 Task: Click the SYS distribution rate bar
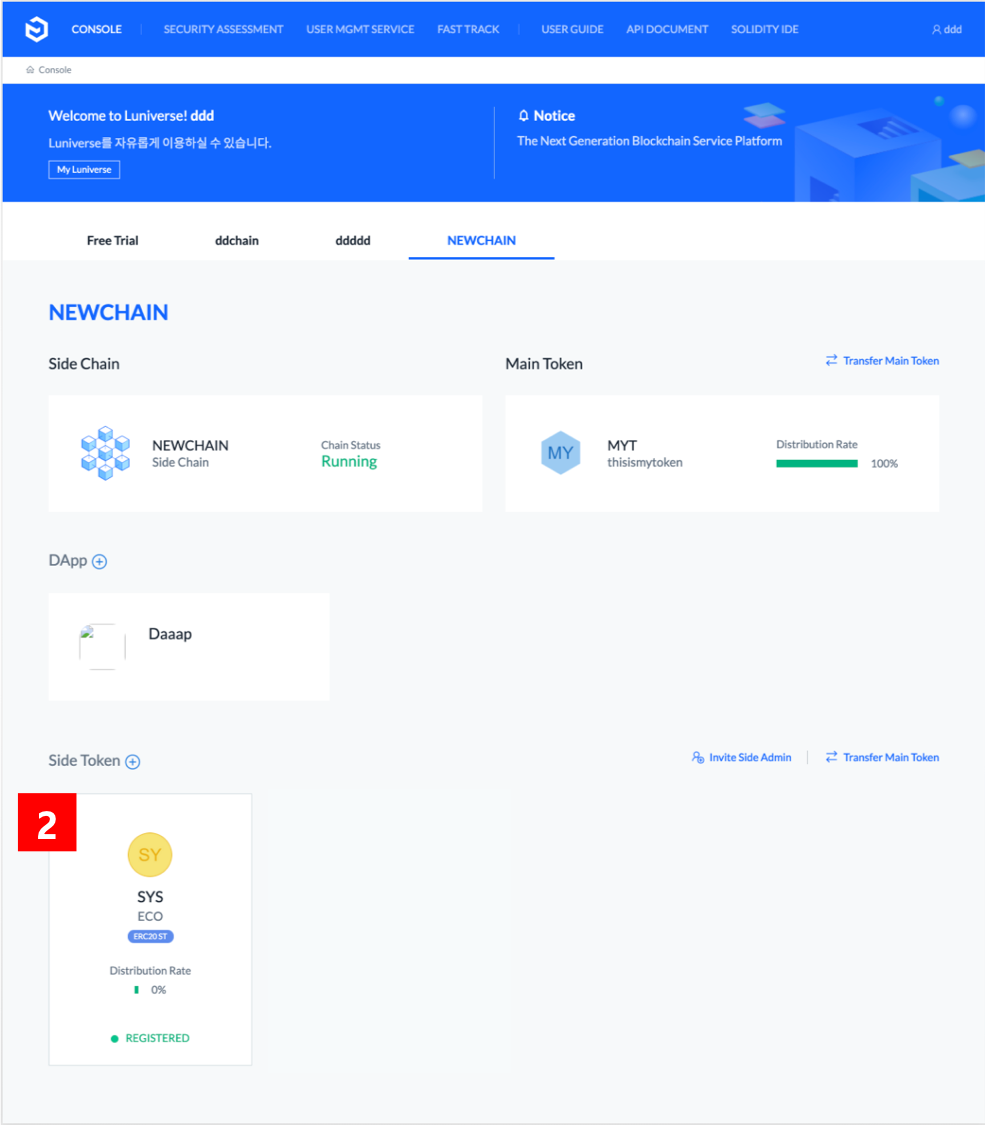click(x=136, y=990)
